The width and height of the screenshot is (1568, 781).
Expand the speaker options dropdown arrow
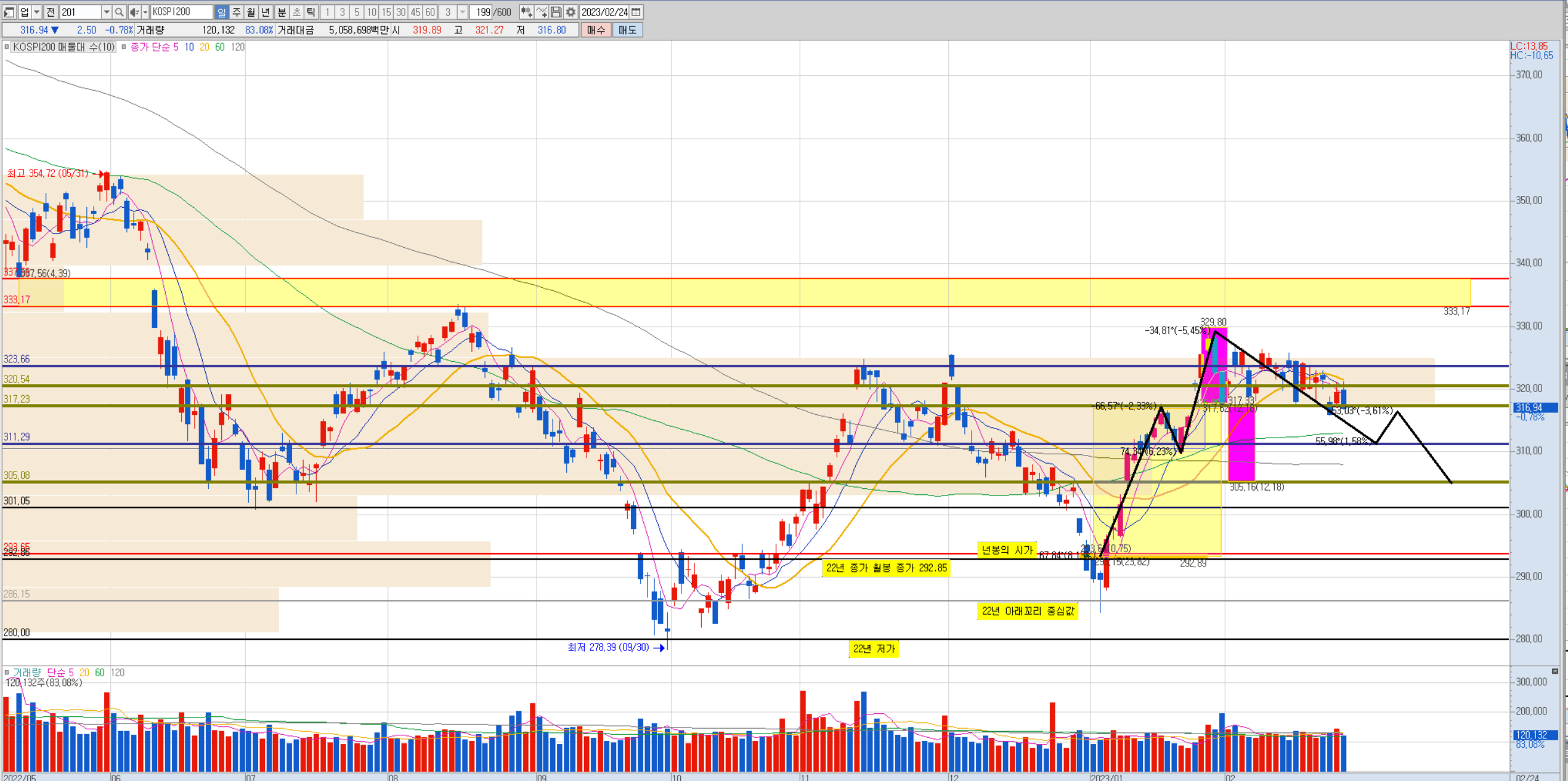click(145, 12)
